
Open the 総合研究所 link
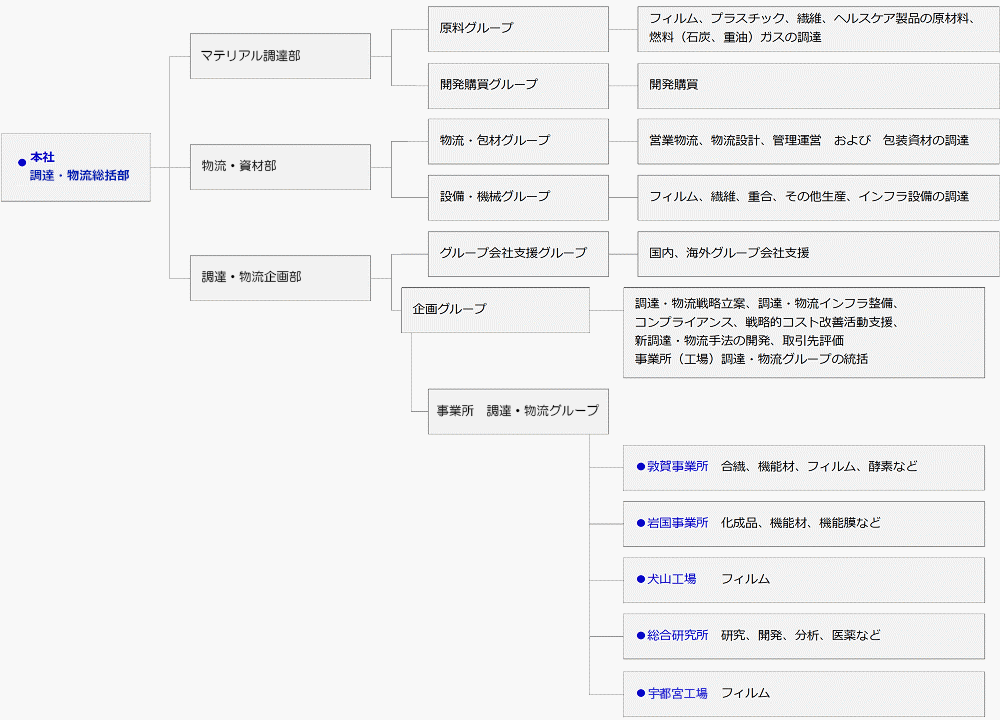[x=677, y=635]
